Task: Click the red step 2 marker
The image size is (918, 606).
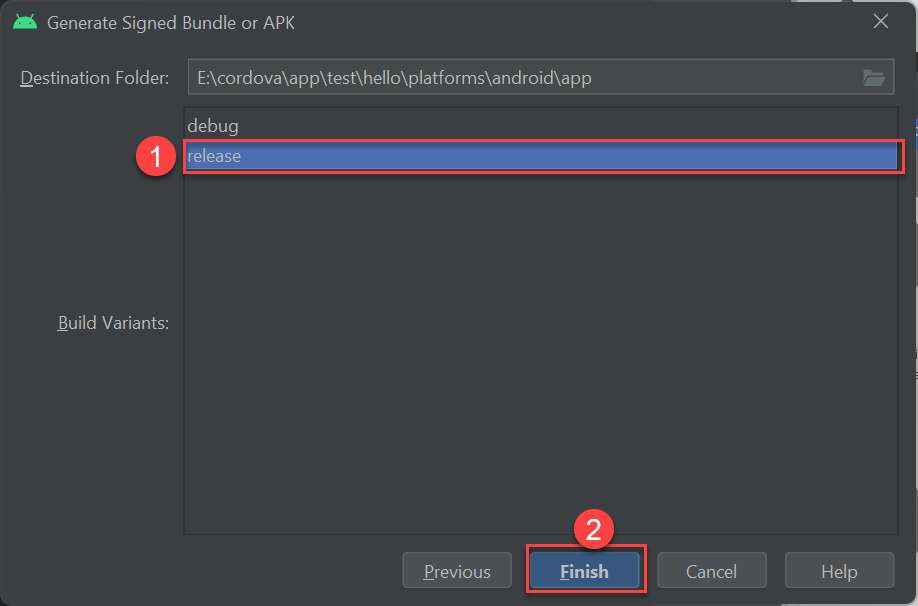Action: point(594,529)
